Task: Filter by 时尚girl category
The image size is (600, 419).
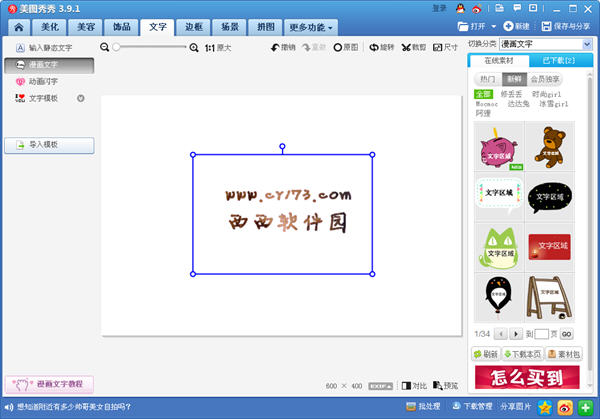Action: click(546, 94)
